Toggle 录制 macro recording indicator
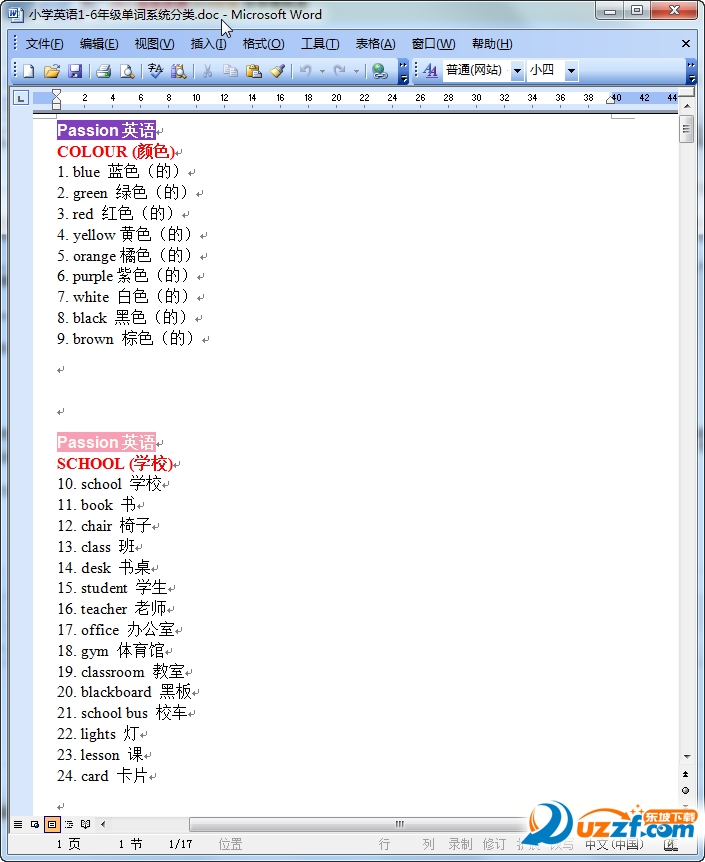This screenshot has width=705, height=862. (x=460, y=844)
